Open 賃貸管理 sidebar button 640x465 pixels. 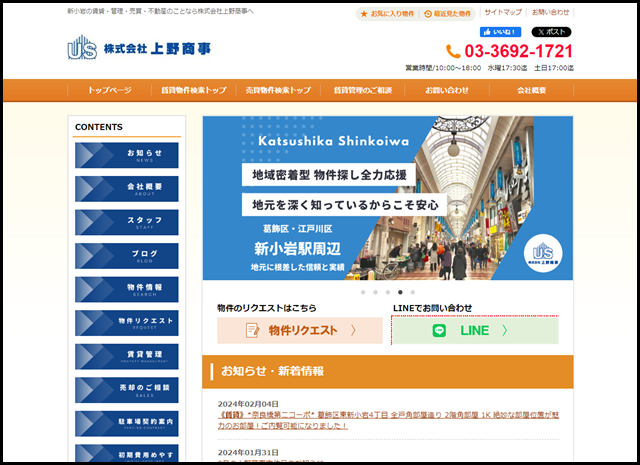pyautogui.click(x=127, y=356)
